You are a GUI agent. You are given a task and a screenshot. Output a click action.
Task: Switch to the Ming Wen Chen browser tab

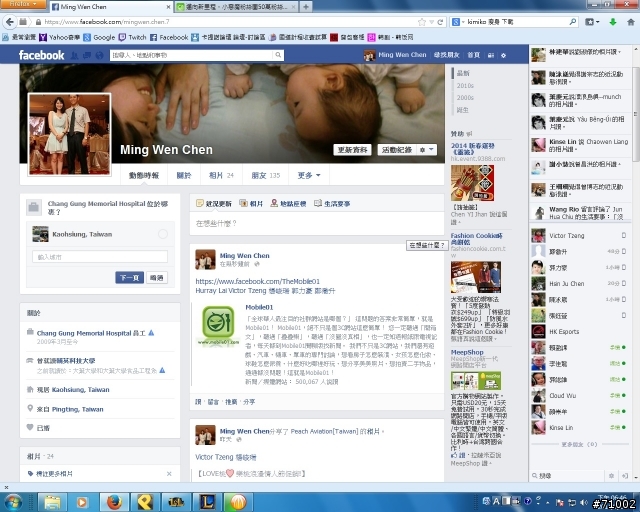click(x=110, y=7)
